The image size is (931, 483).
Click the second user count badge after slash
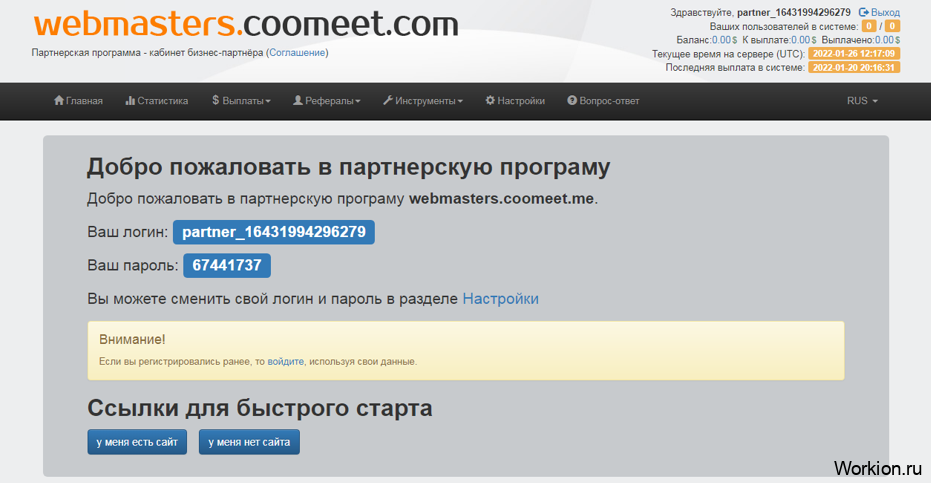(892, 26)
